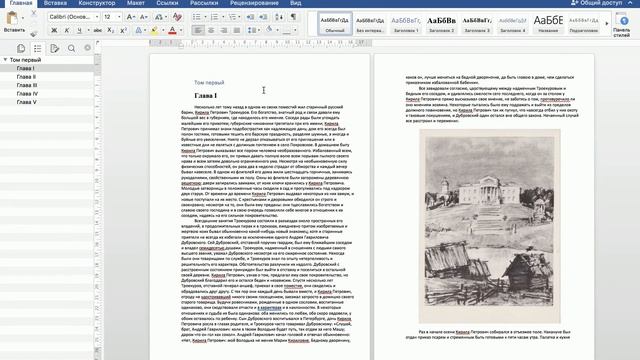Go to Глава III in navigation pane
Image resolution: width=640 pixels, height=360 pixels.
[27, 85]
